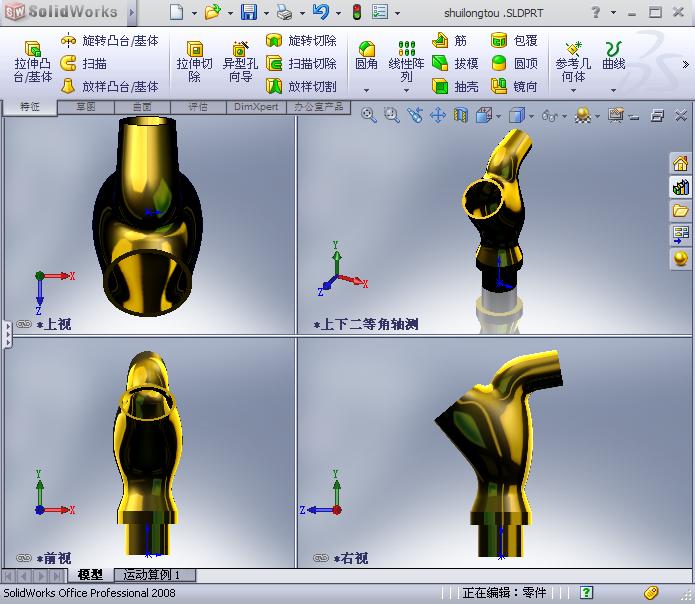
Task: Select 拔模 draft tool
Action: [455, 63]
